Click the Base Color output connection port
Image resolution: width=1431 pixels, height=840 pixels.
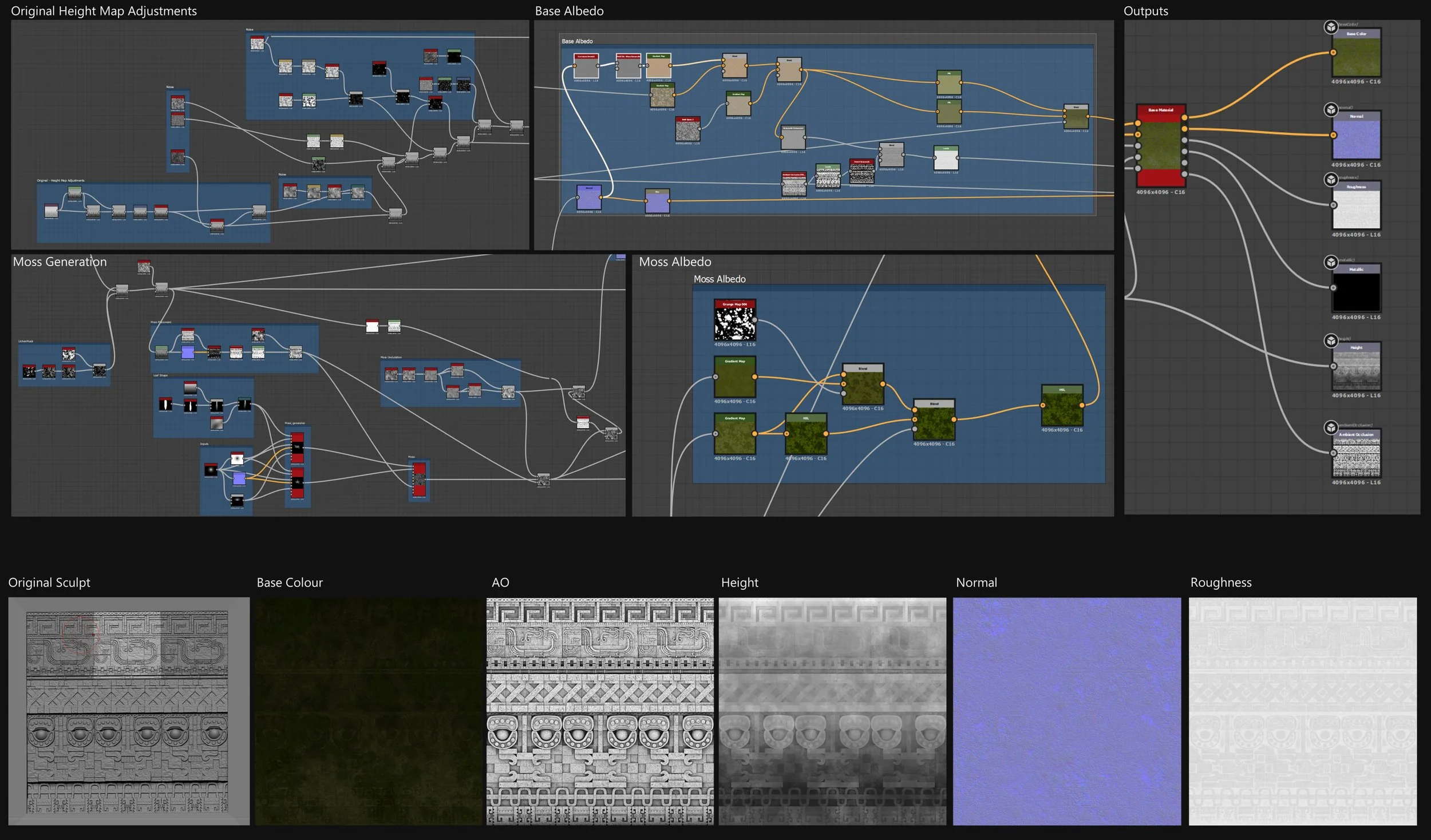click(x=1333, y=52)
